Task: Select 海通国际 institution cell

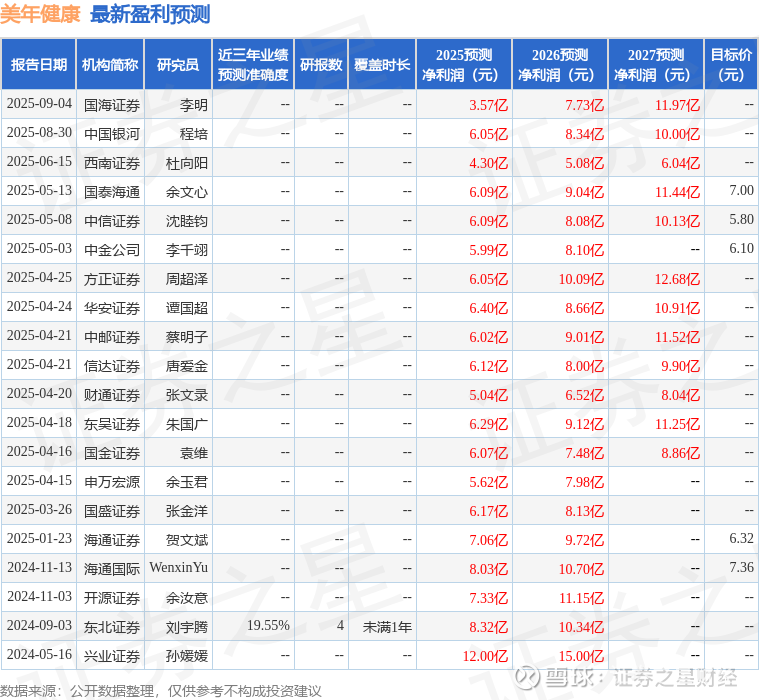Action: pos(112,570)
